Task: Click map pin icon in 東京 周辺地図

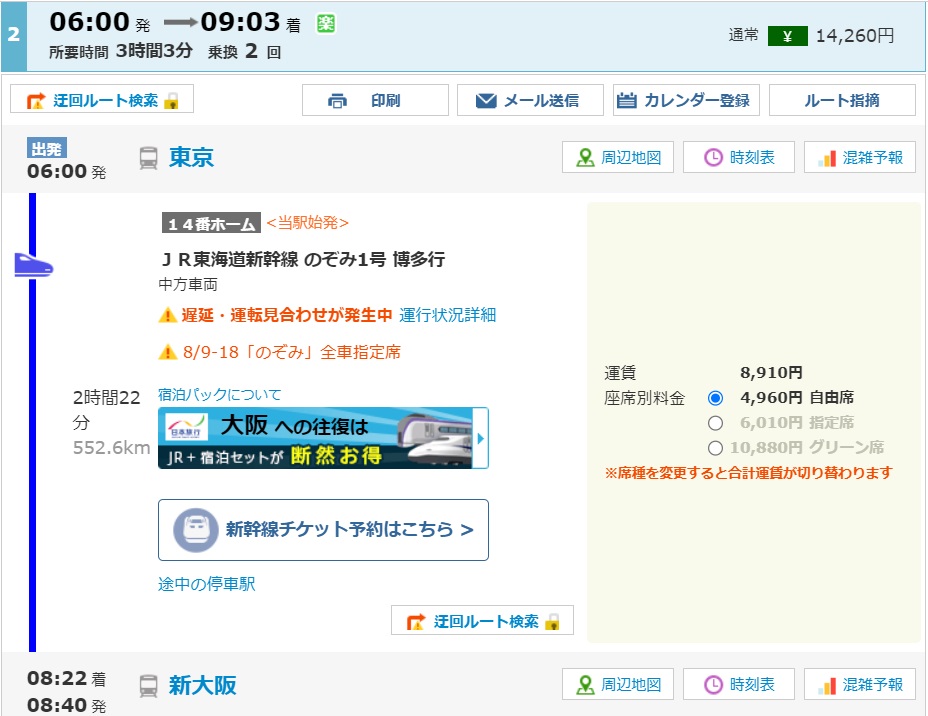Action: click(x=585, y=158)
